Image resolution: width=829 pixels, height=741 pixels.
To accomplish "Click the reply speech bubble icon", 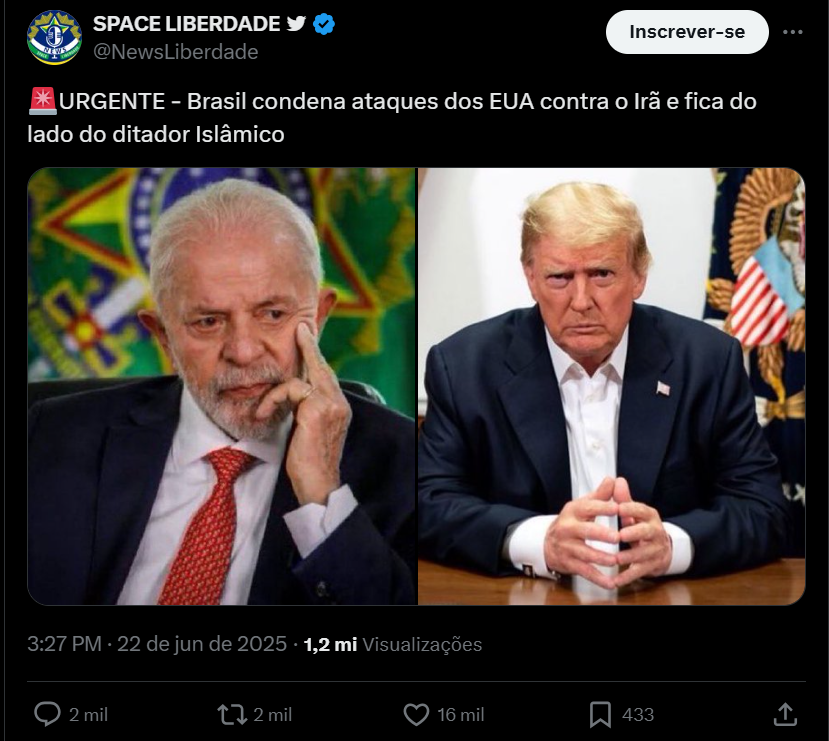I will 47,715.
